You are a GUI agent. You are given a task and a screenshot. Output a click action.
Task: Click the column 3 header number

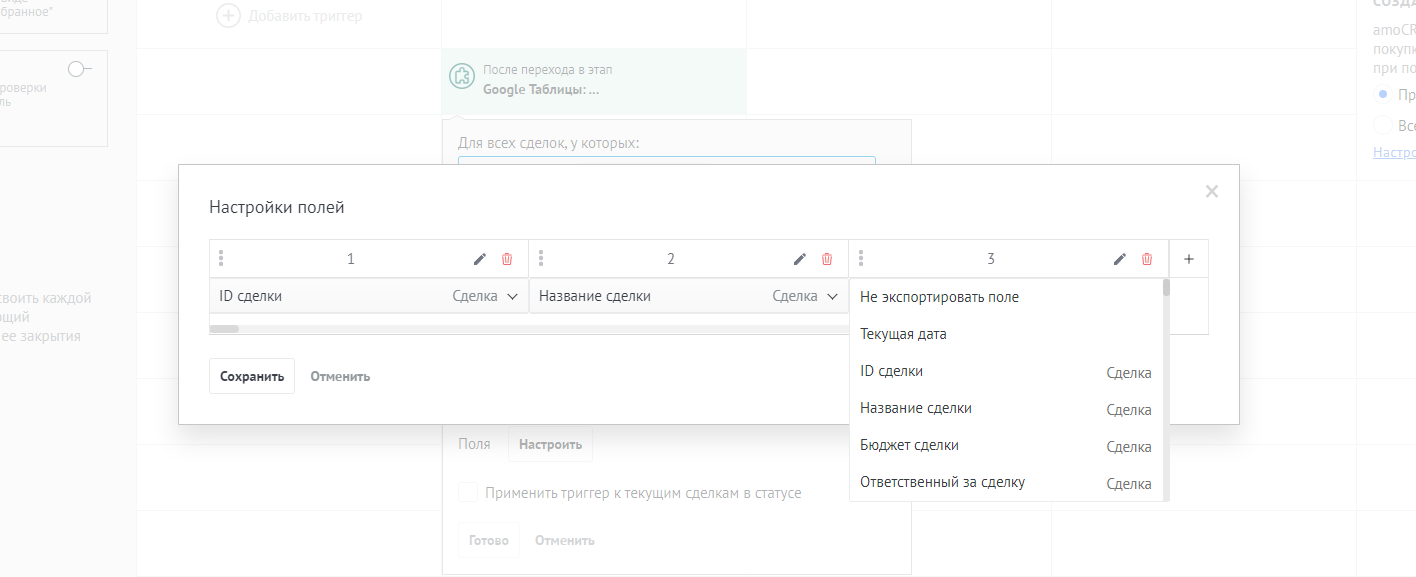[x=991, y=259]
